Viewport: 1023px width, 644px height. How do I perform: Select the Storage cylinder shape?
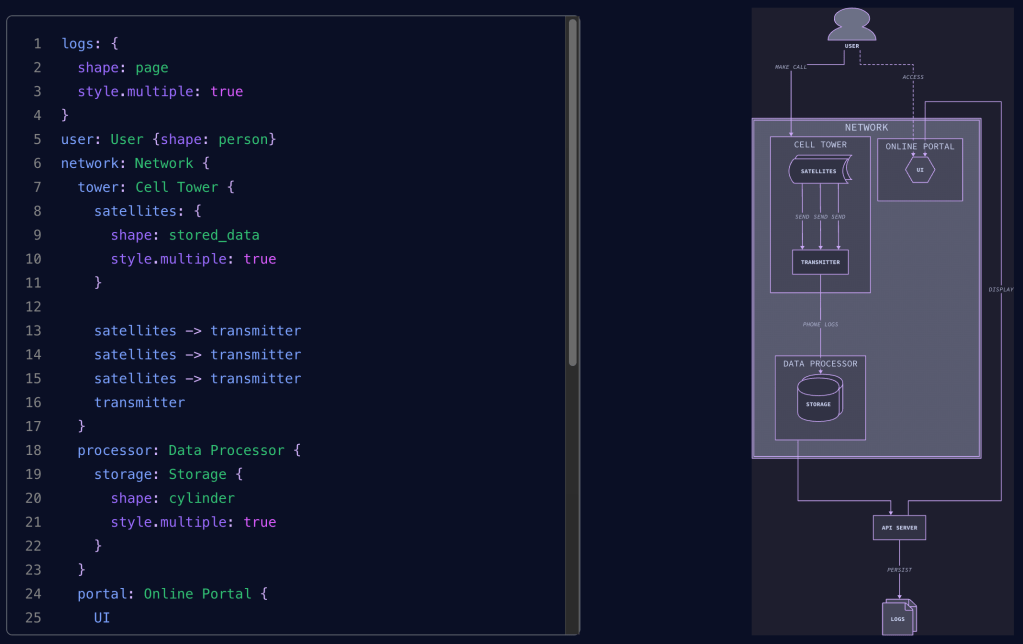click(819, 400)
